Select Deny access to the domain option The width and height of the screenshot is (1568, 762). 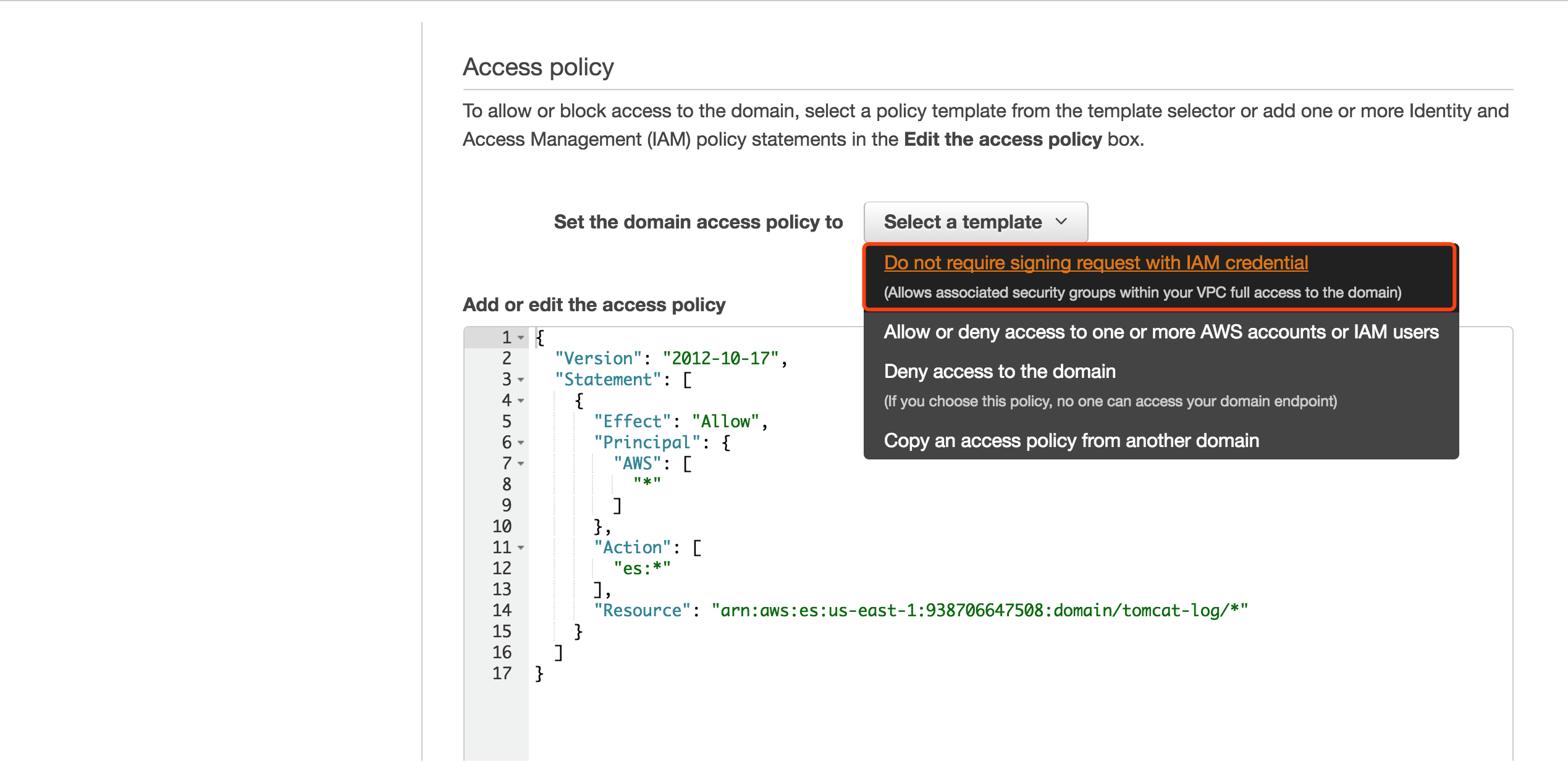999,372
